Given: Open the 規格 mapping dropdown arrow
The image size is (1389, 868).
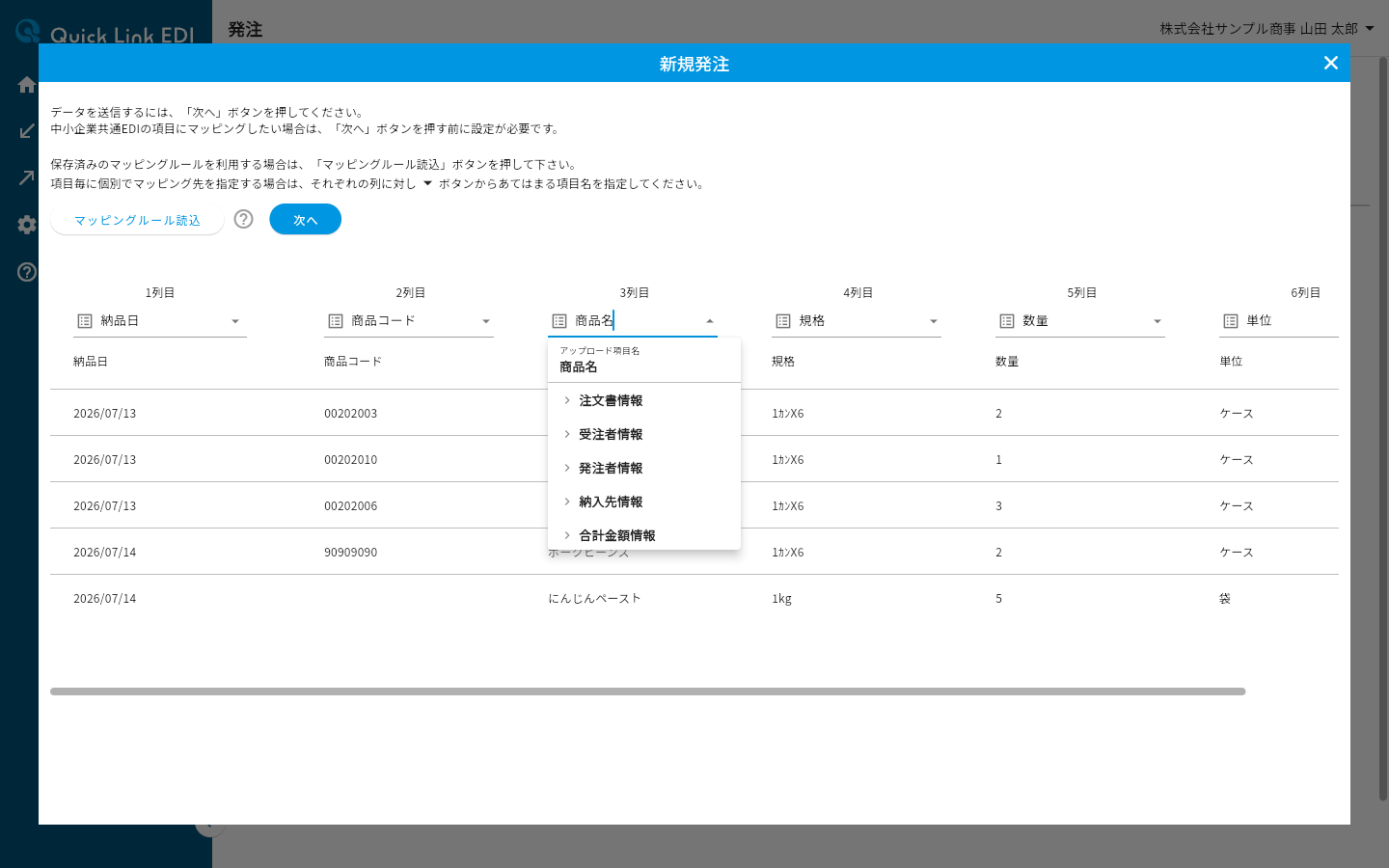Looking at the screenshot, I should point(934,321).
